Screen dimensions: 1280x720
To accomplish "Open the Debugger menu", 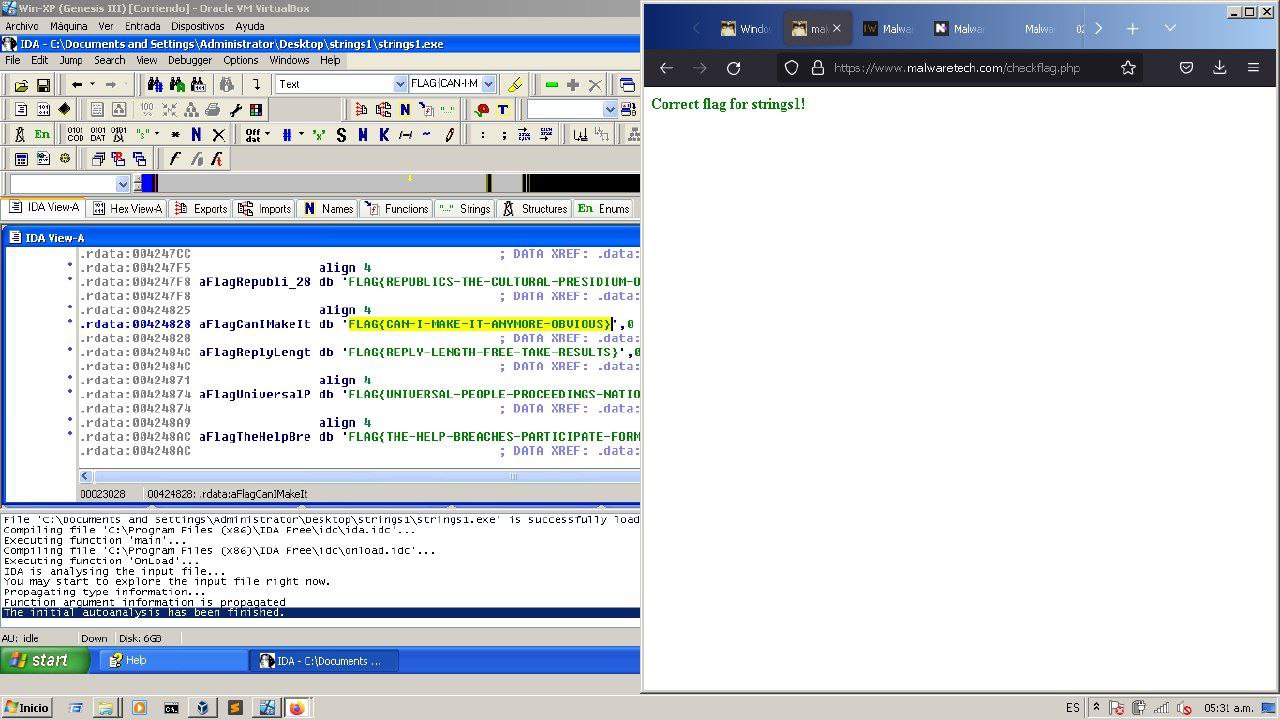I will pyautogui.click(x=189, y=60).
